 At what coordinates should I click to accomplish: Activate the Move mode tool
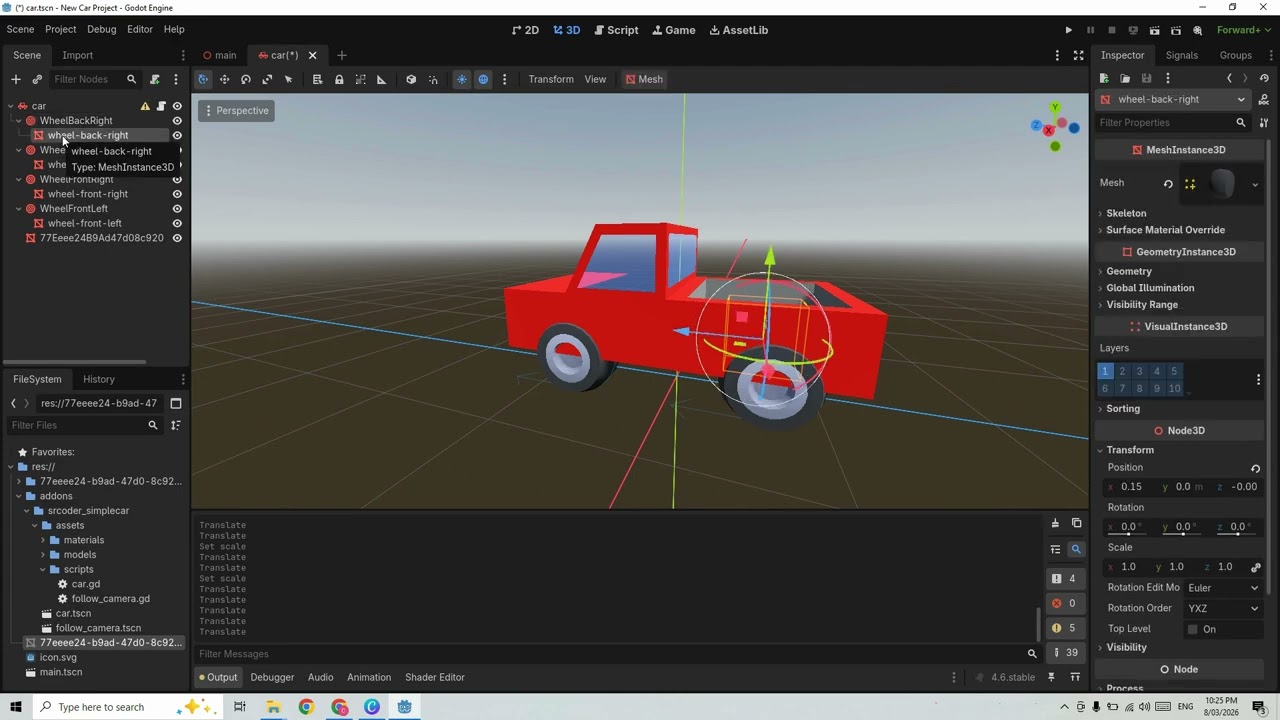[x=224, y=79]
